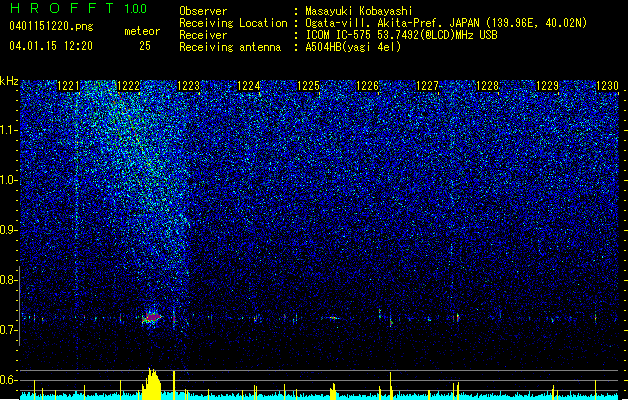Click the 1228 time marker
The height and width of the screenshot is (400, 629).
click(487, 86)
